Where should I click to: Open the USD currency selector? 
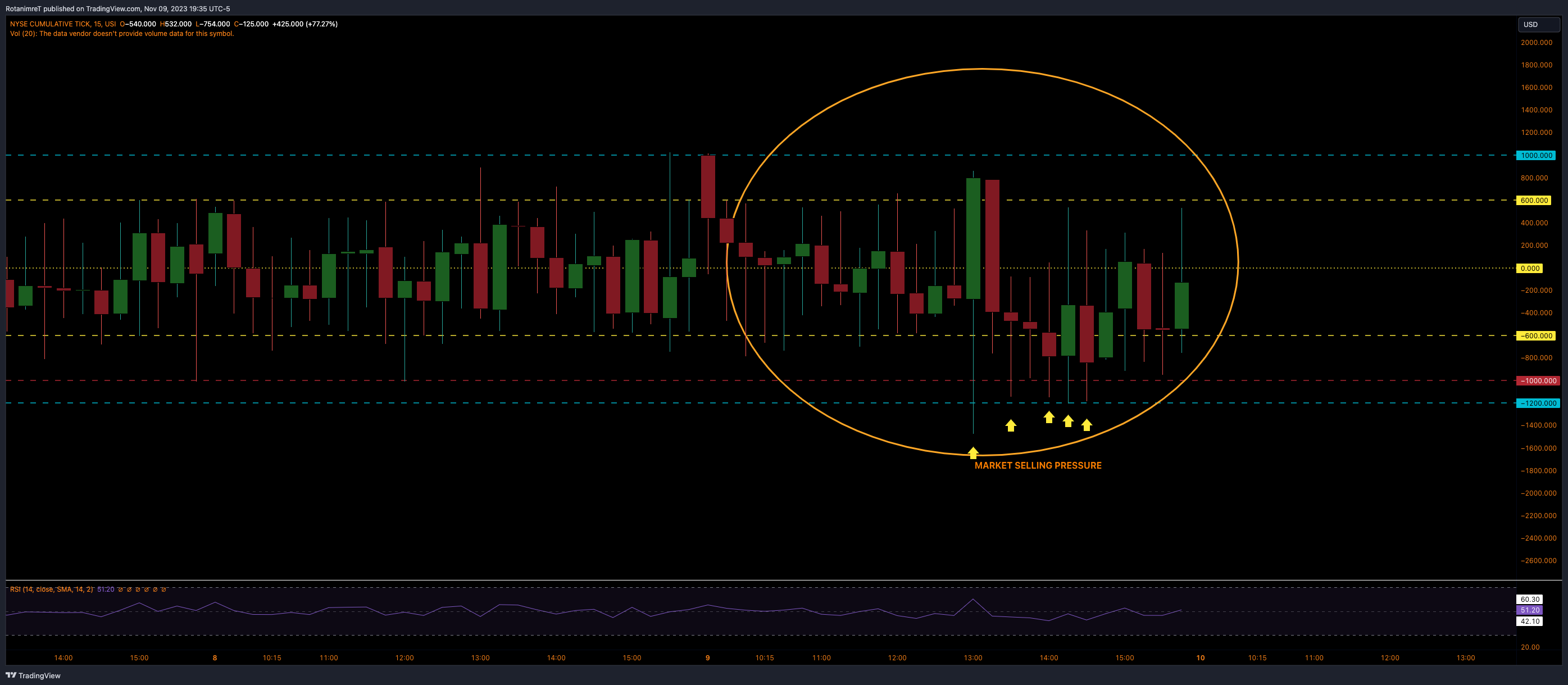click(1538, 24)
